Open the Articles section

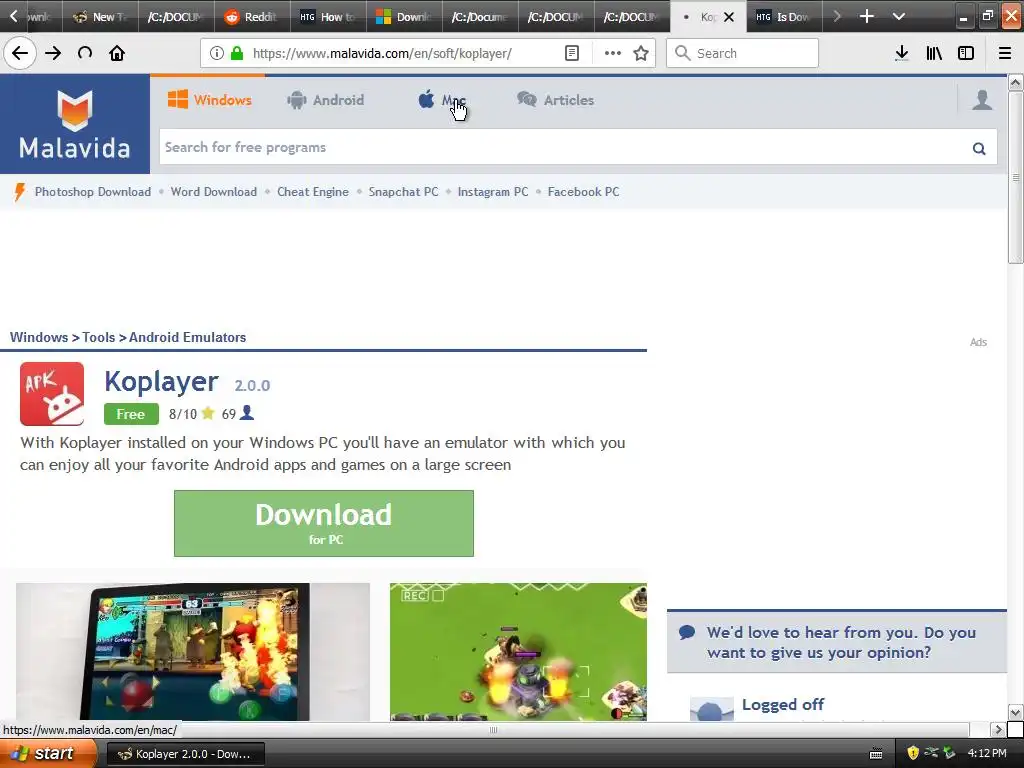556,100
